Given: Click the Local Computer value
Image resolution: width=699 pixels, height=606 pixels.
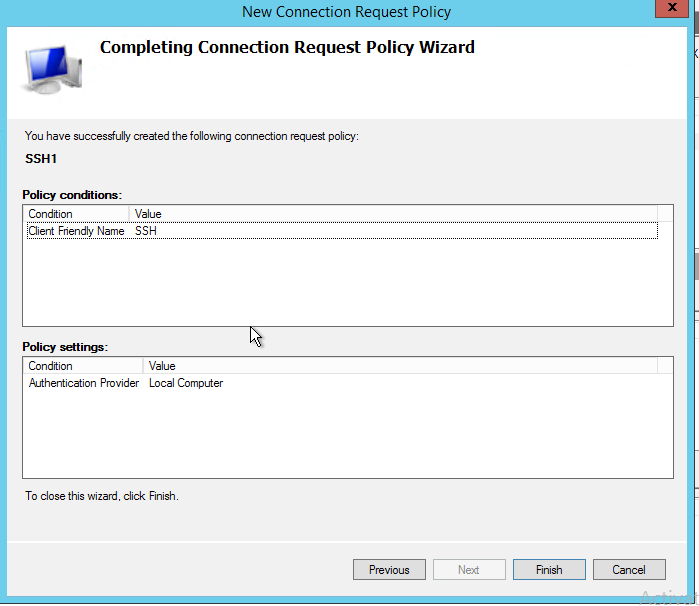Looking at the screenshot, I should point(186,383).
